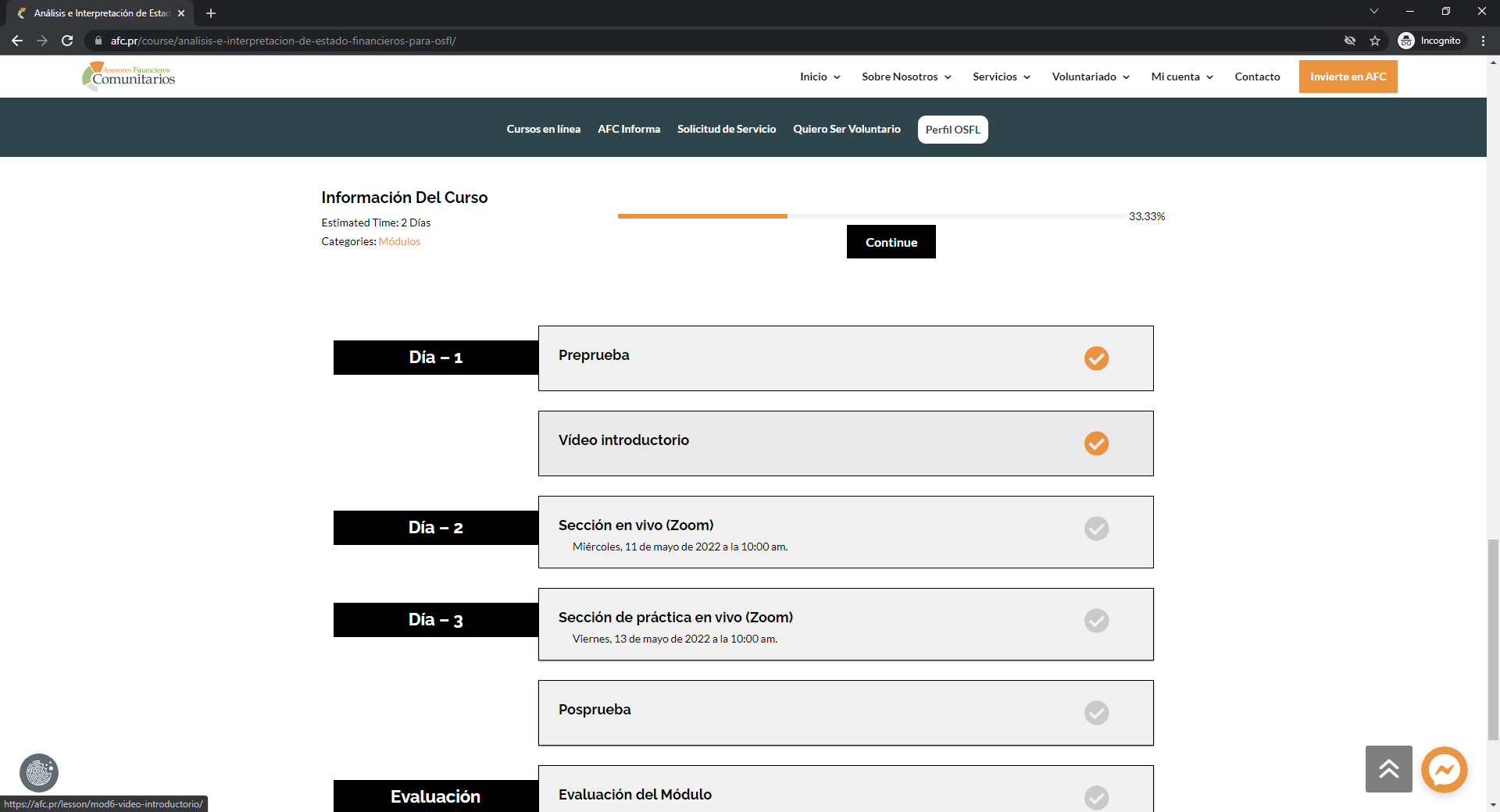Viewport: 1500px width, 812px height.
Task: Click the Preprueba completed checkmark
Action: coord(1096,358)
